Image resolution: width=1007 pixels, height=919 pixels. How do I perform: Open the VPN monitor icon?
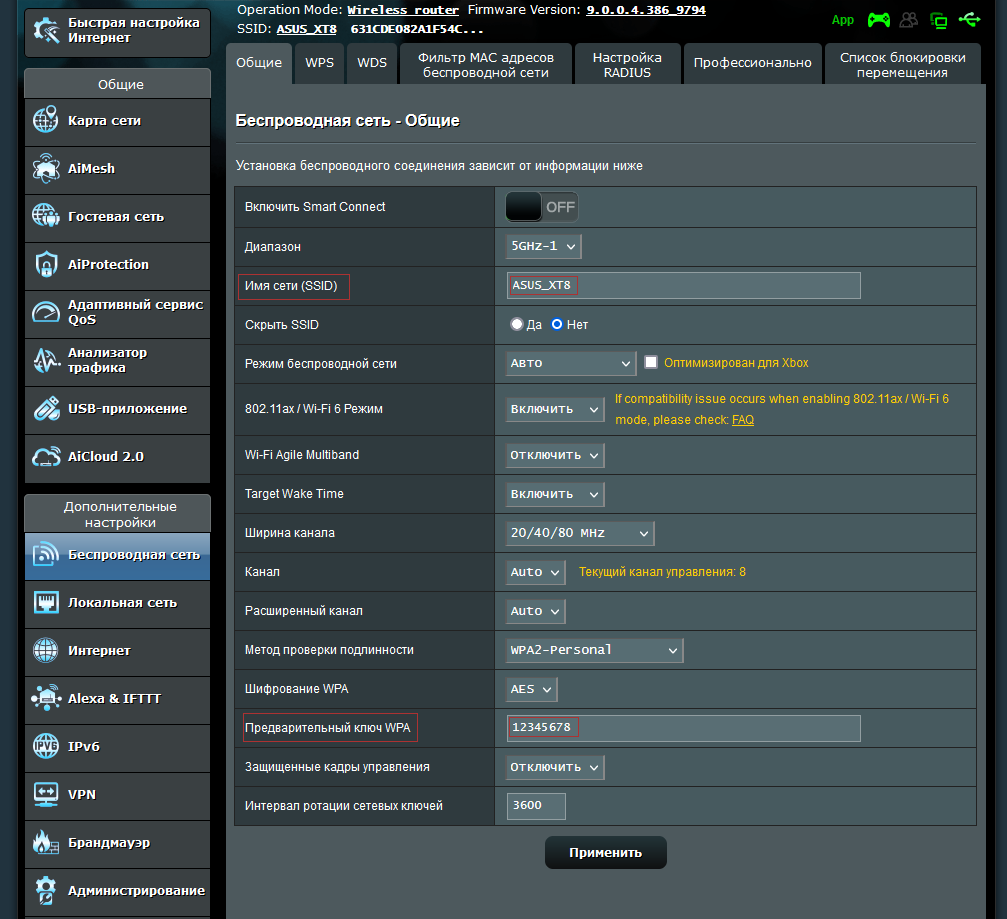(46, 794)
